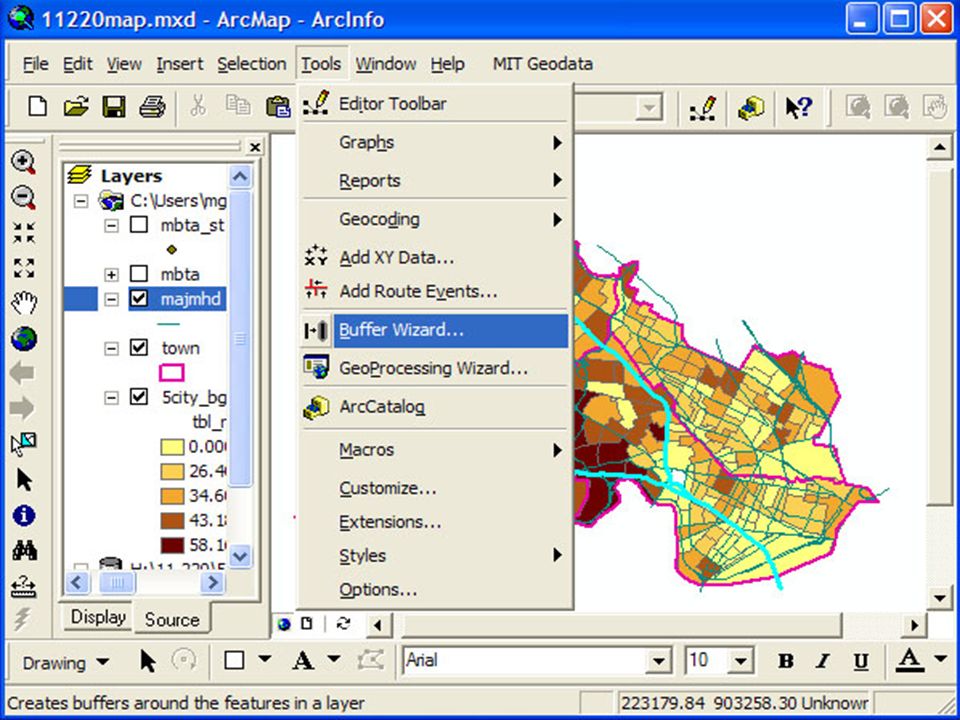The image size is (960, 720).
Task: Click the map horizontal scrollbar right arrow
Action: coord(915,624)
